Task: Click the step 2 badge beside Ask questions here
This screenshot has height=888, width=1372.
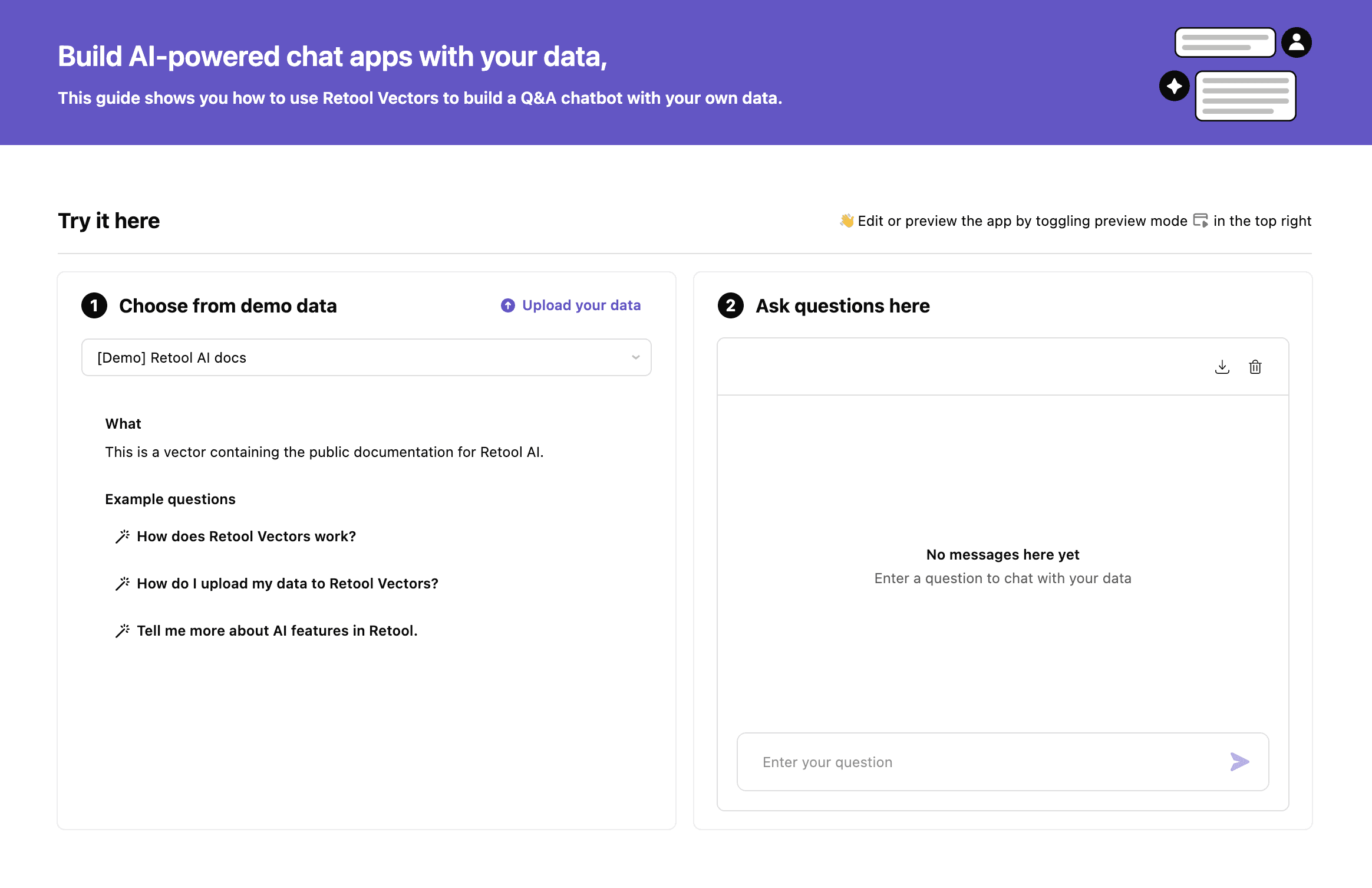Action: coord(731,306)
